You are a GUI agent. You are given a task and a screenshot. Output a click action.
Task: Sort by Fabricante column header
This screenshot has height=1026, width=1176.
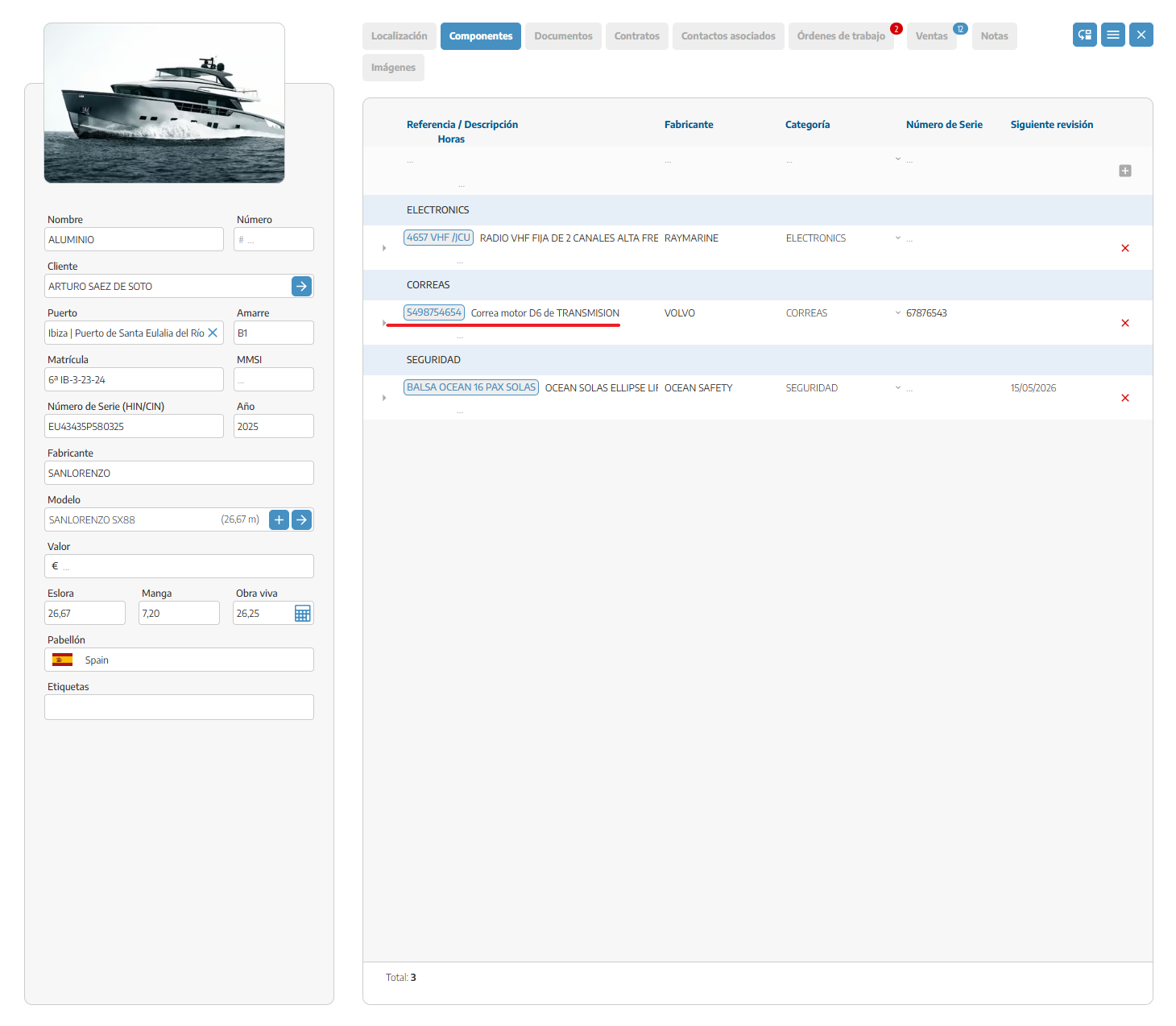(689, 125)
